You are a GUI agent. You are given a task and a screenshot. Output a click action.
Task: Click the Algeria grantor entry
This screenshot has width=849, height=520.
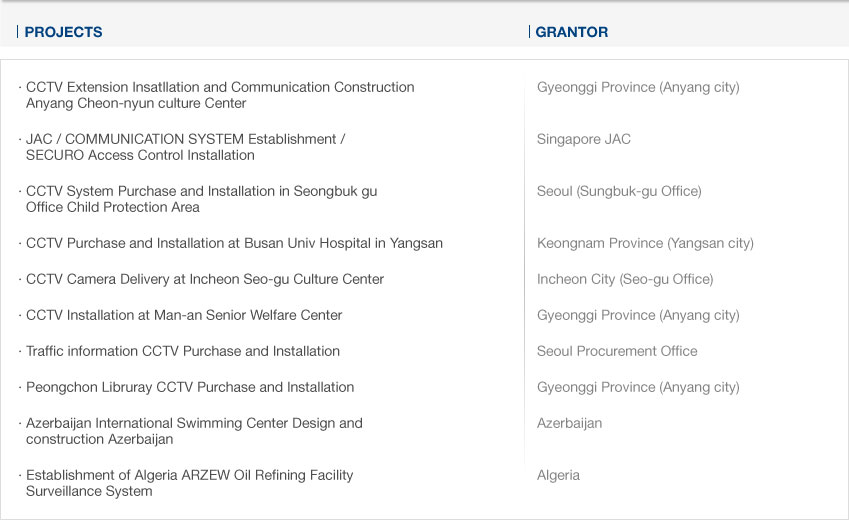[x=558, y=475]
